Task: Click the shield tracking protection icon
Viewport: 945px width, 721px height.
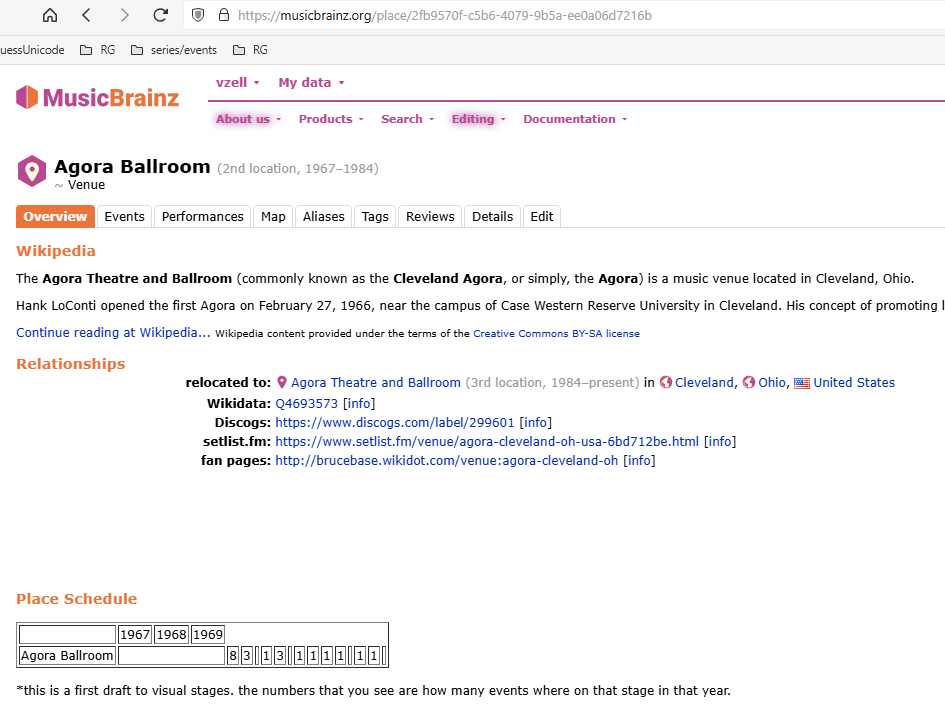Action: click(198, 15)
